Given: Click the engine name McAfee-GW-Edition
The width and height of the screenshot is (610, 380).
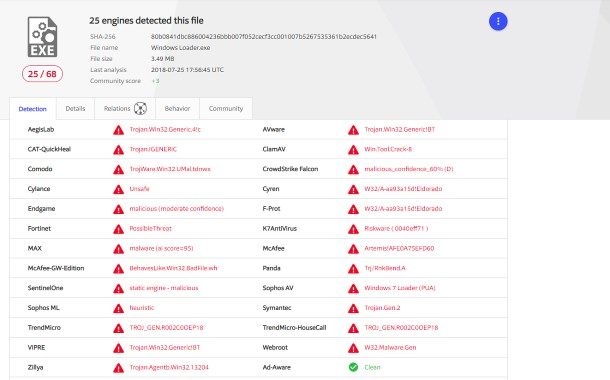Looking at the screenshot, I should (x=56, y=268).
